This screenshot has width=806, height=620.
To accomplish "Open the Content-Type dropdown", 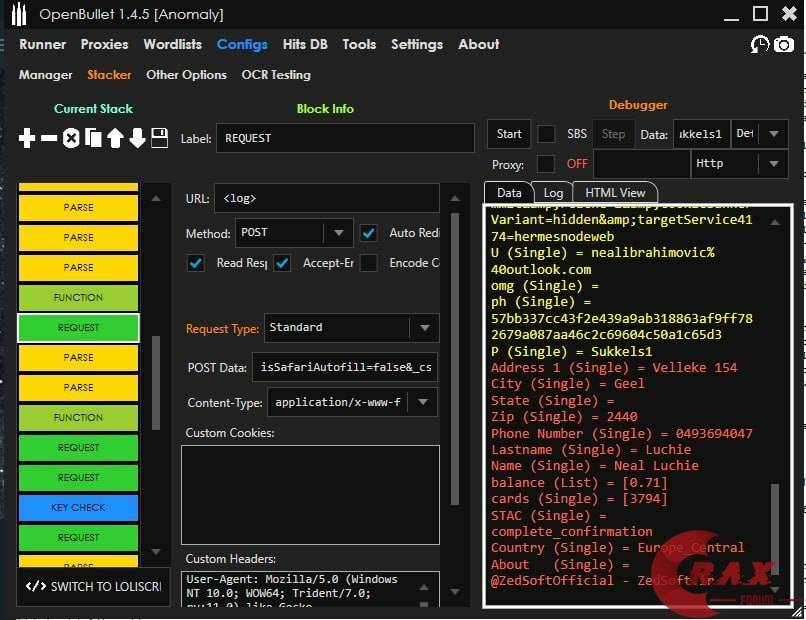I will pos(423,403).
